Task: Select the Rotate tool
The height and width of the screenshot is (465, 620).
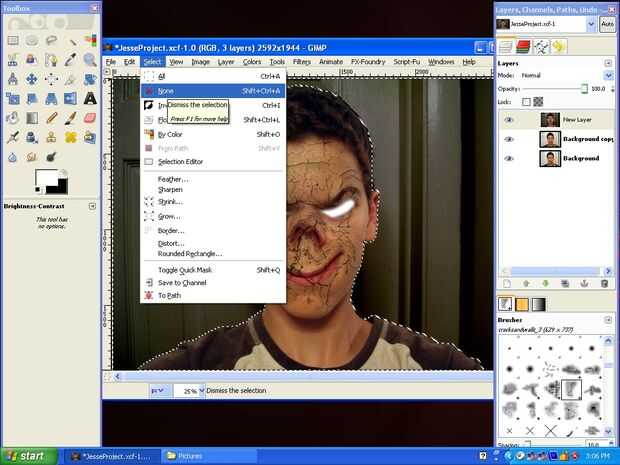Action: click(x=90, y=79)
